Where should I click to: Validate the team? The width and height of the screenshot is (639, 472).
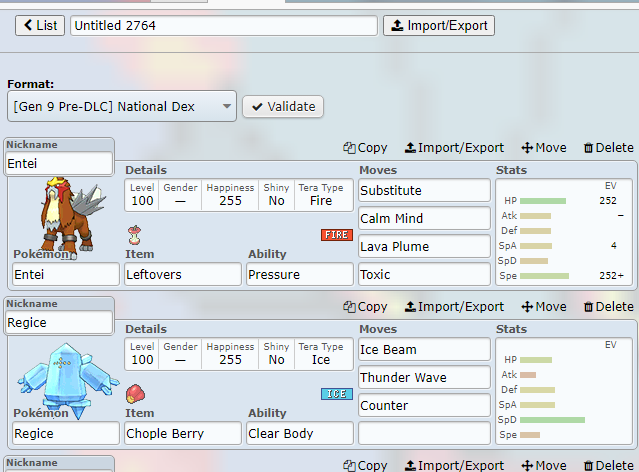pyautogui.click(x=283, y=107)
